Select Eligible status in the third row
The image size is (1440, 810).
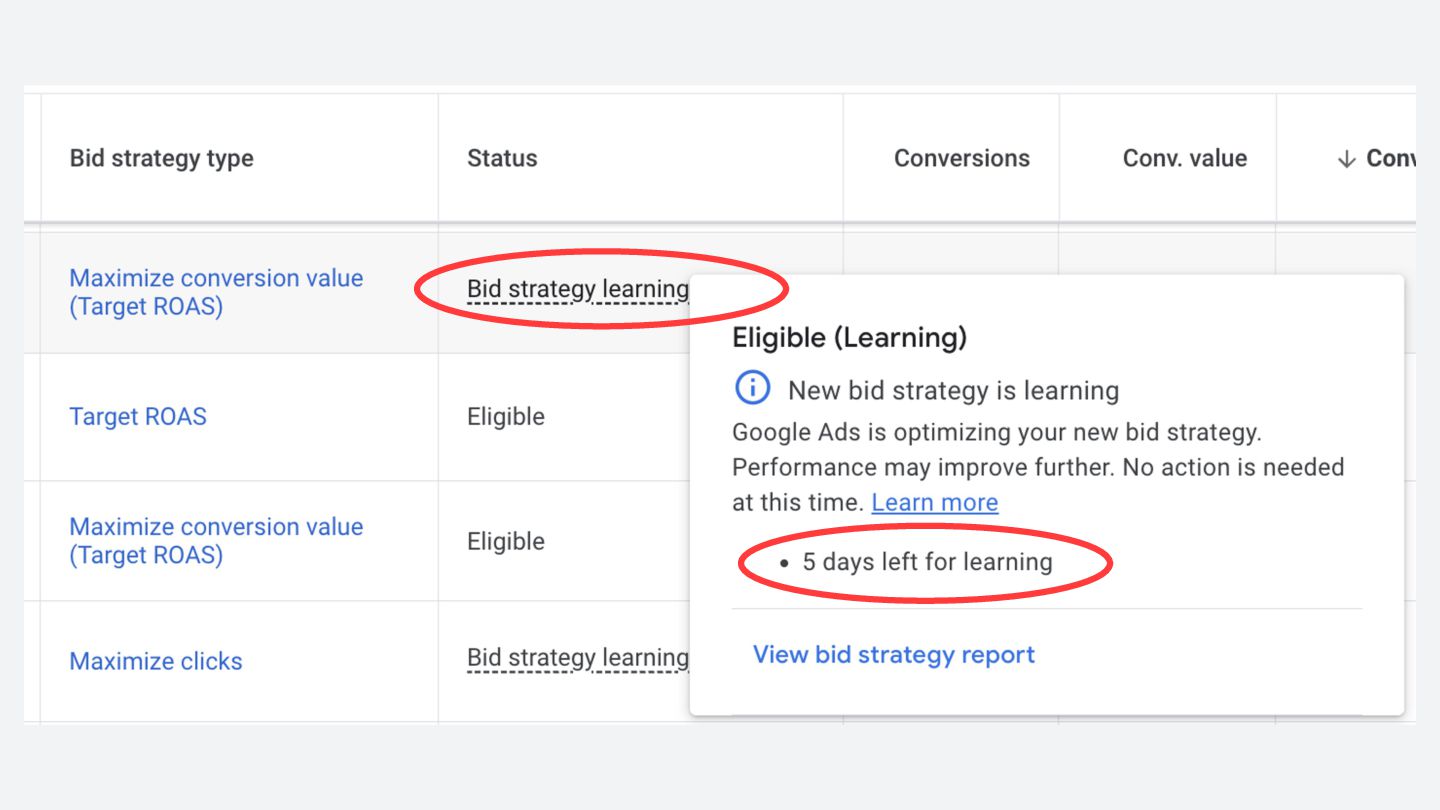point(506,542)
